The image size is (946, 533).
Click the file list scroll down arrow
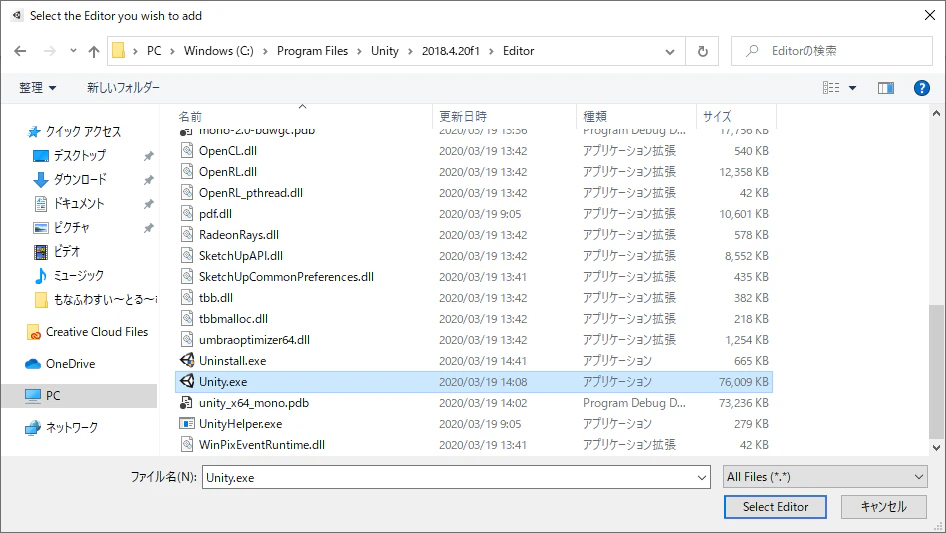click(936, 448)
